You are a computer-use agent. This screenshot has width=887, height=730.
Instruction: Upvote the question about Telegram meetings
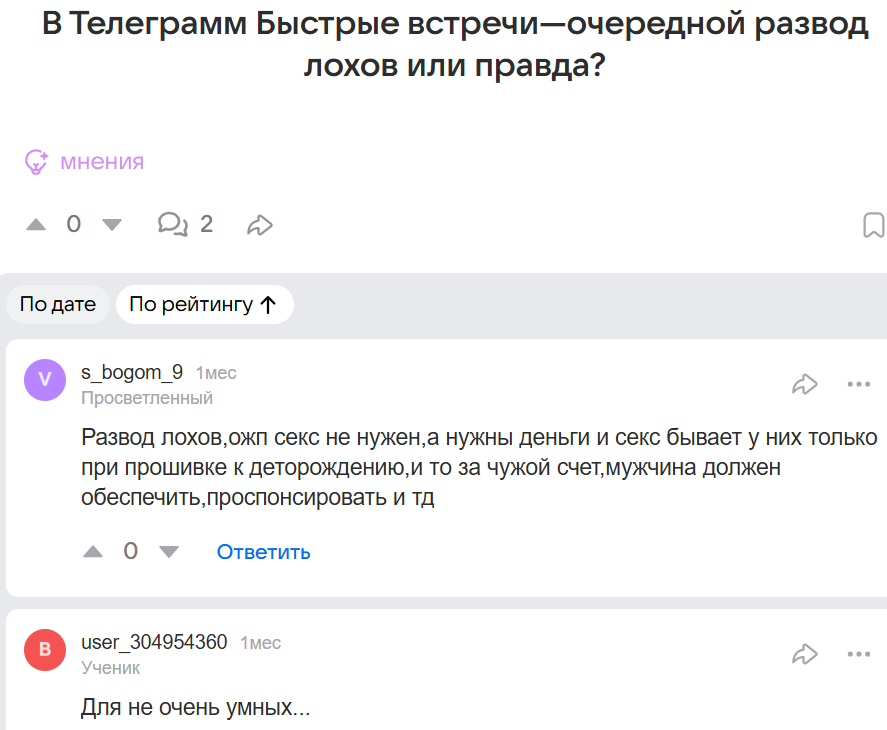[x=36, y=225]
